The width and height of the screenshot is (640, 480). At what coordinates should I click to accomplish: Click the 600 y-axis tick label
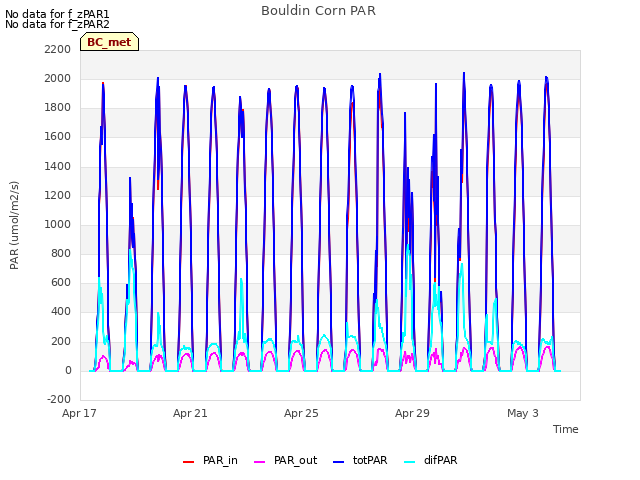(61, 282)
